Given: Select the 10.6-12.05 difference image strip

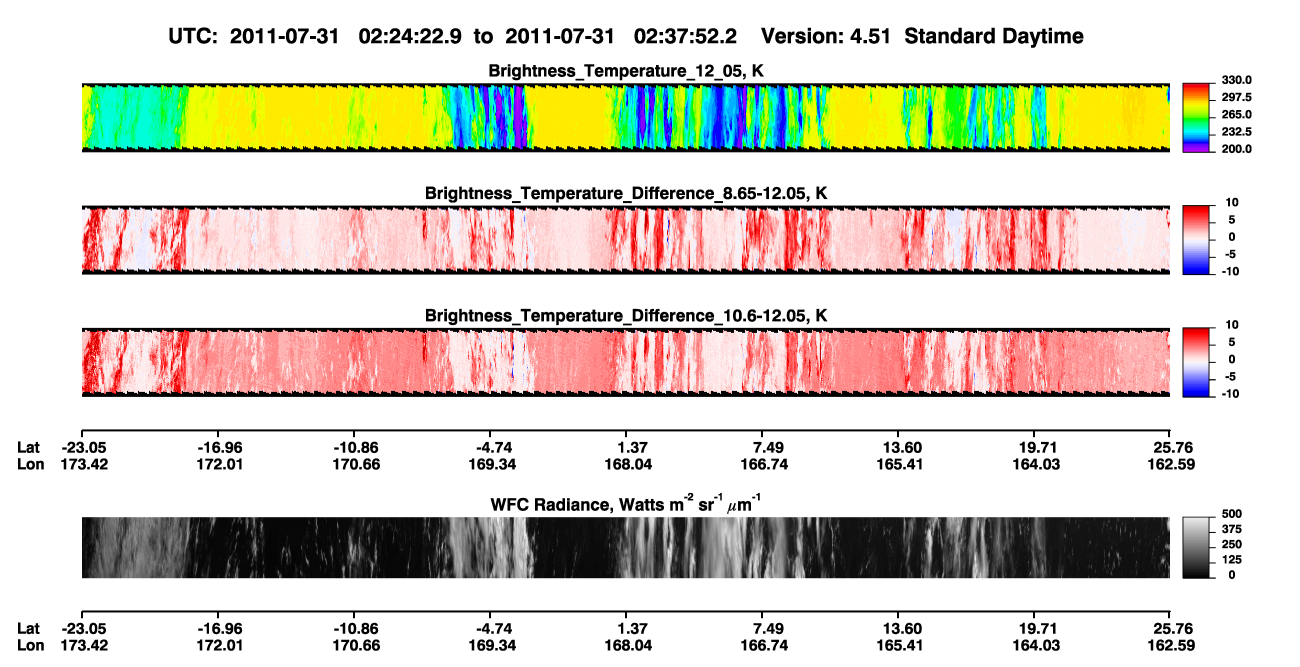Looking at the screenshot, I should [626, 363].
